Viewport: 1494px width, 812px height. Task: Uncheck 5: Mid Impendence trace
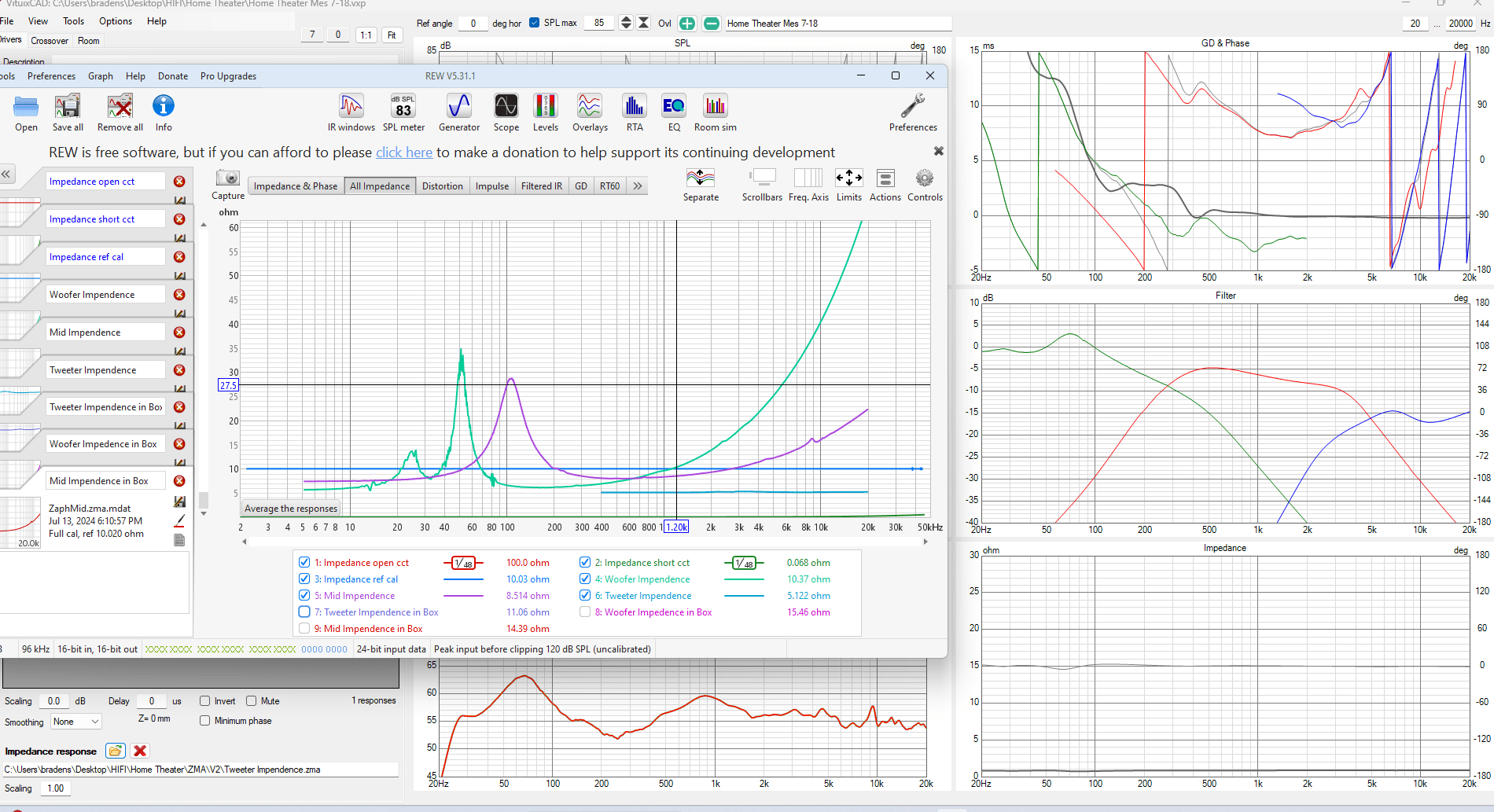304,596
